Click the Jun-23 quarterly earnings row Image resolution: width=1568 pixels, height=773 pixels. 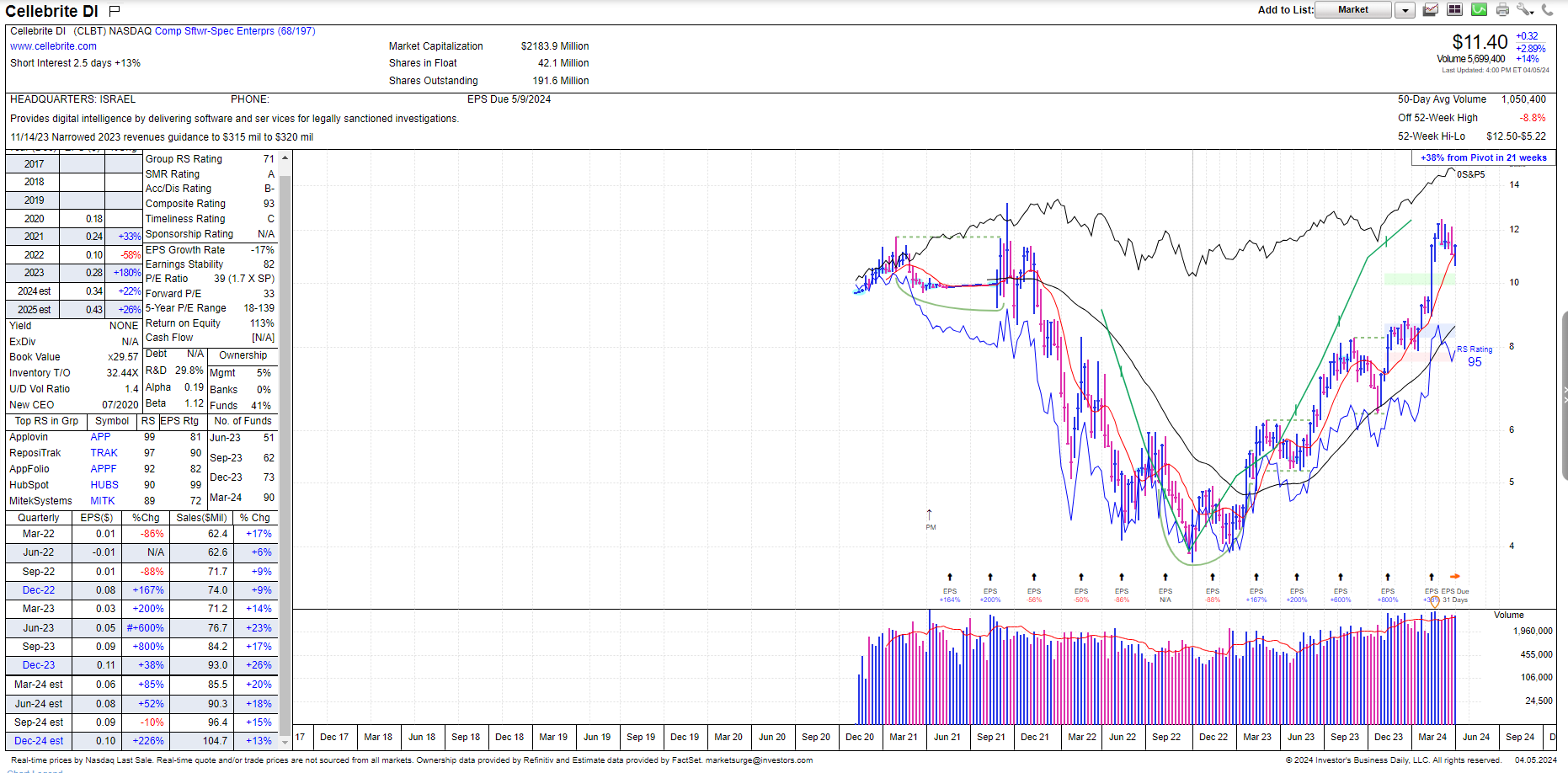141,628
